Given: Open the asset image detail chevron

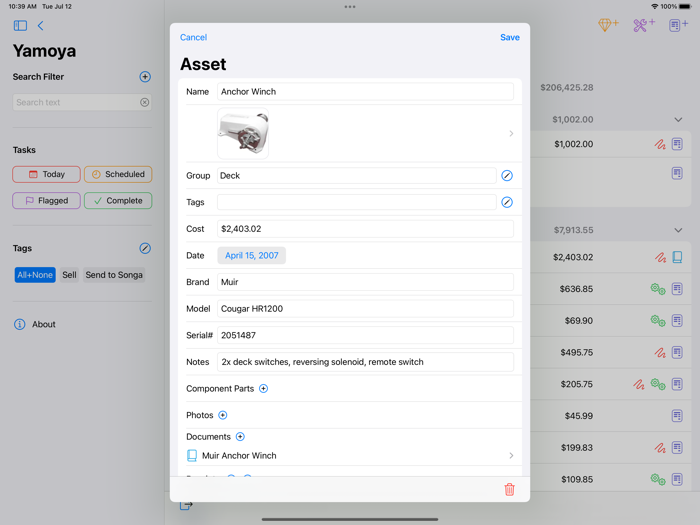Looking at the screenshot, I should [511, 133].
